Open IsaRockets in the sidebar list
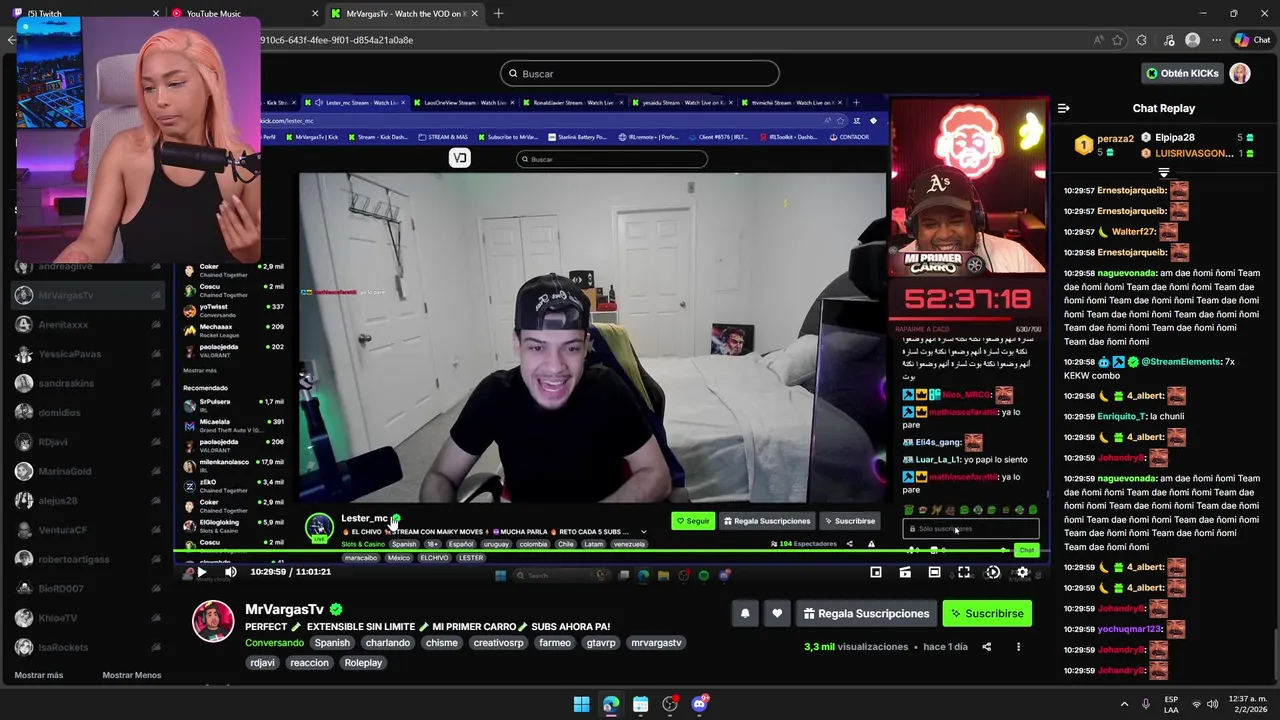The width and height of the screenshot is (1280, 720). click(x=88, y=647)
